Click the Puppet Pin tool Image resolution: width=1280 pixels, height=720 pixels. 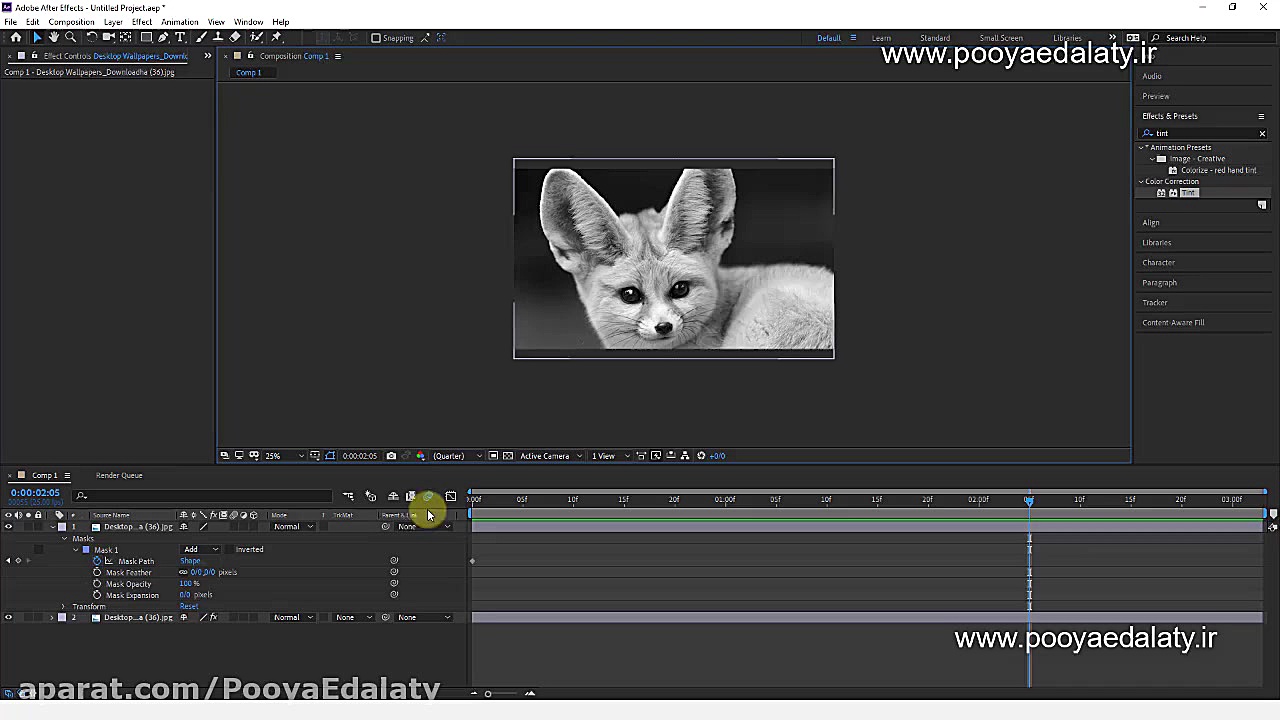(277, 38)
